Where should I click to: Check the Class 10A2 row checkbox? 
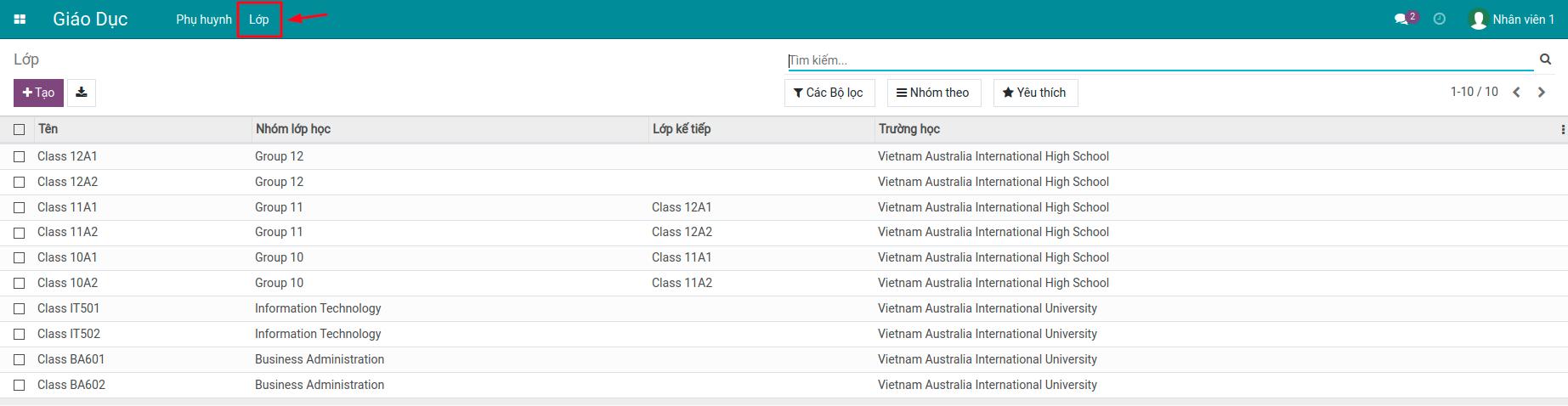pos(20,283)
